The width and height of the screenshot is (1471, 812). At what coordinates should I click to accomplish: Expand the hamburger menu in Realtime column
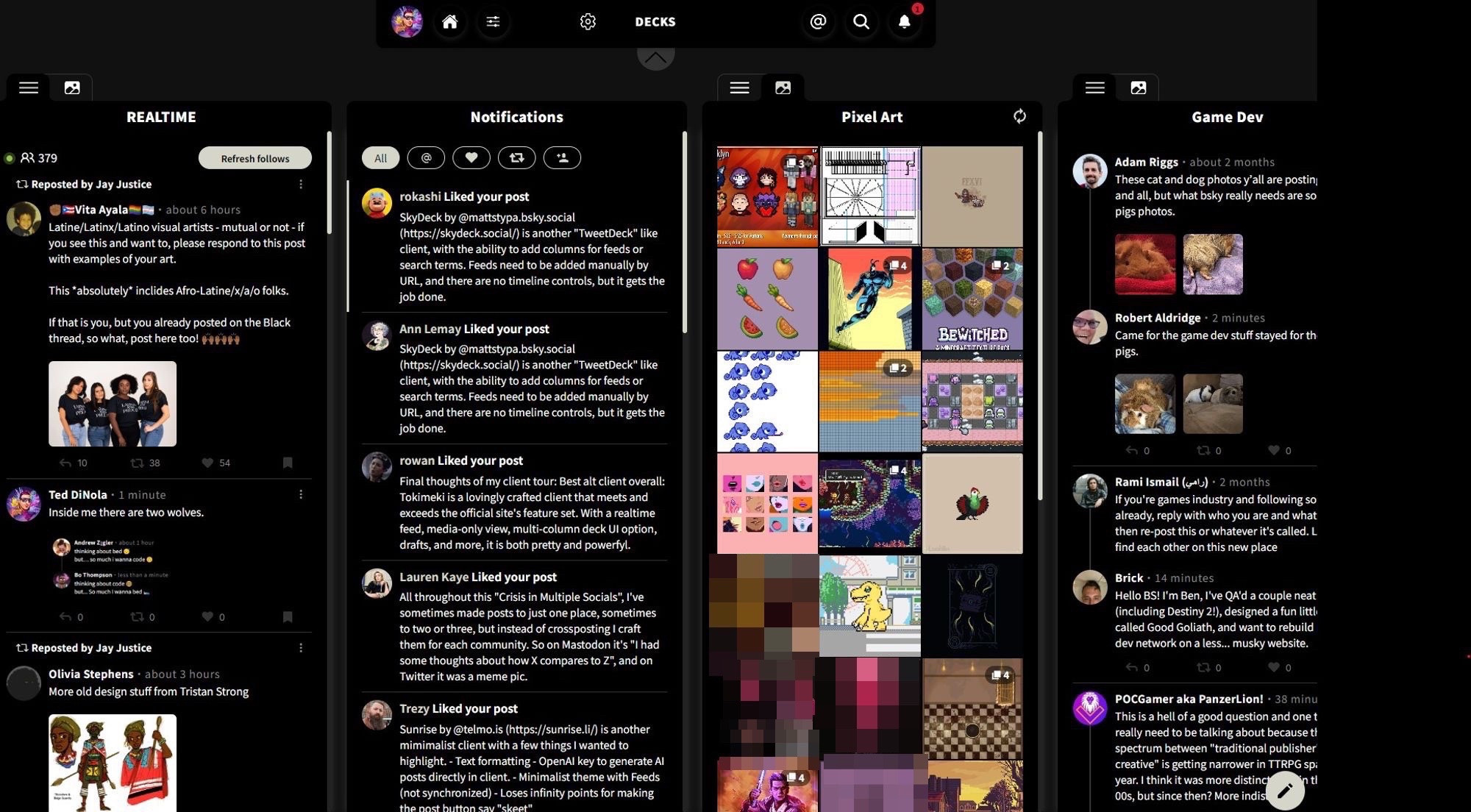(x=27, y=86)
